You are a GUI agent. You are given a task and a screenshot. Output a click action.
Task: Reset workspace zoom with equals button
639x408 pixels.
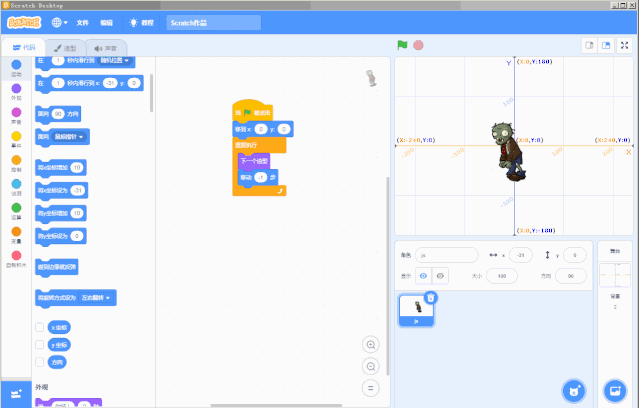coord(371,388)
